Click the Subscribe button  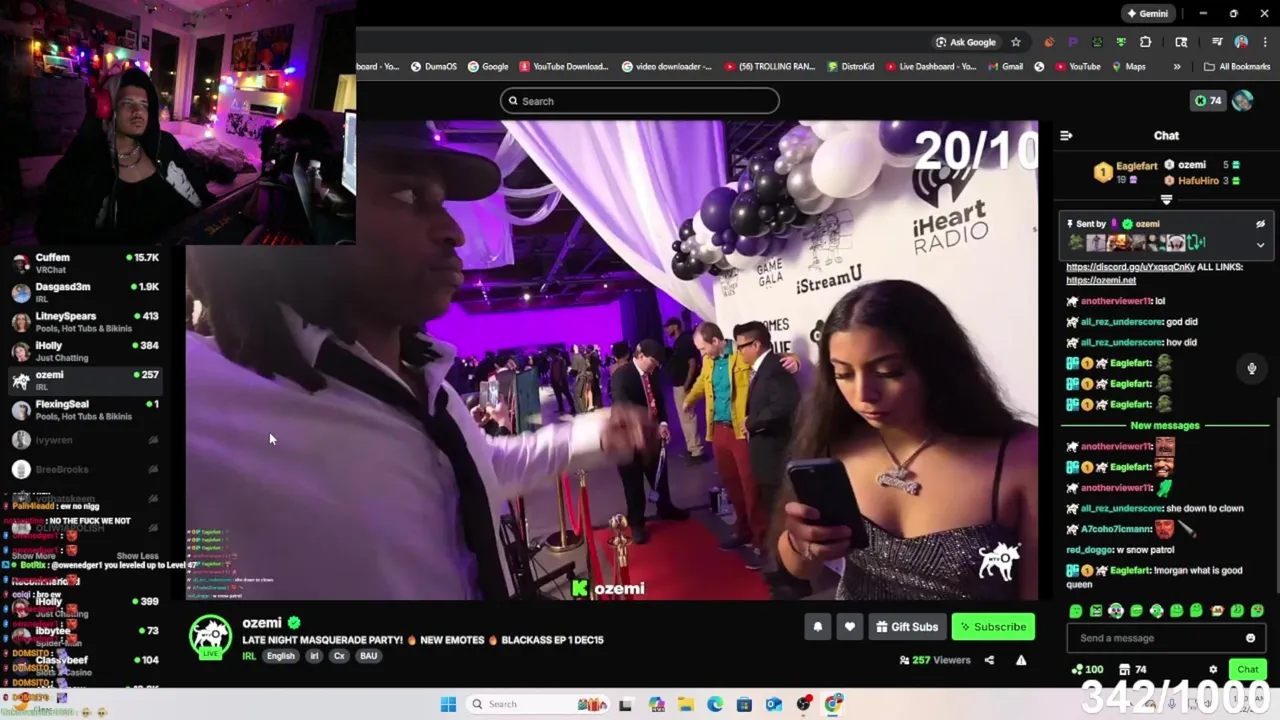point(993,627)
